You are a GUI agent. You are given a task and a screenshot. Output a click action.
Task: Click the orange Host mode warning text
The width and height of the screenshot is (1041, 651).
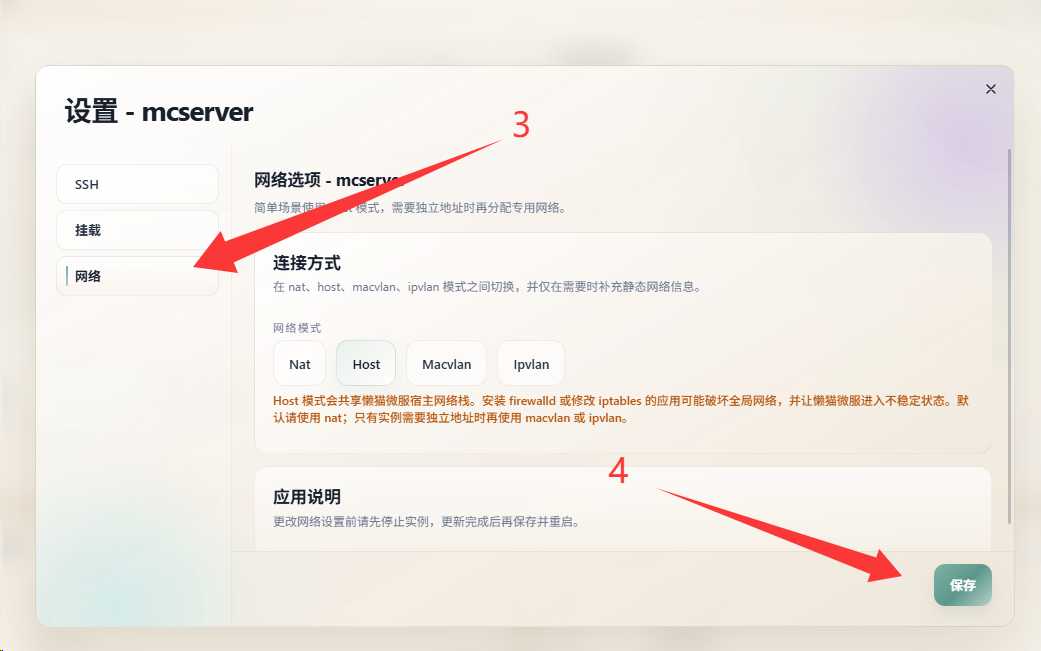coord(621,409)
